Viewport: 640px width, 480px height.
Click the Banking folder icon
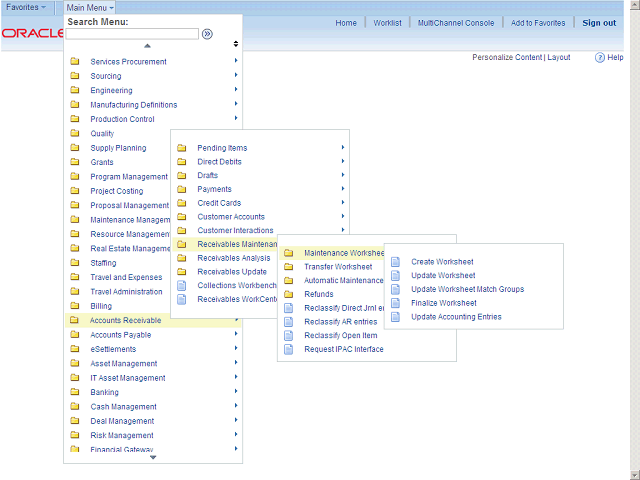coord(75,391)
